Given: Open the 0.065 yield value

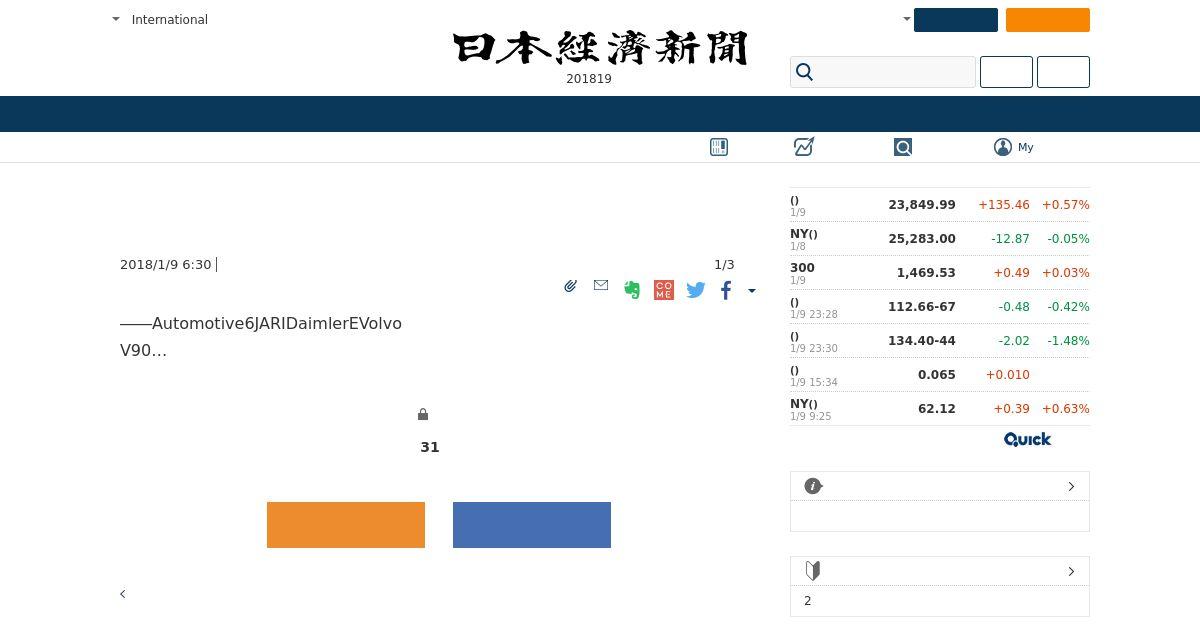Looking at the screenshot, I should tap(937, 374).
